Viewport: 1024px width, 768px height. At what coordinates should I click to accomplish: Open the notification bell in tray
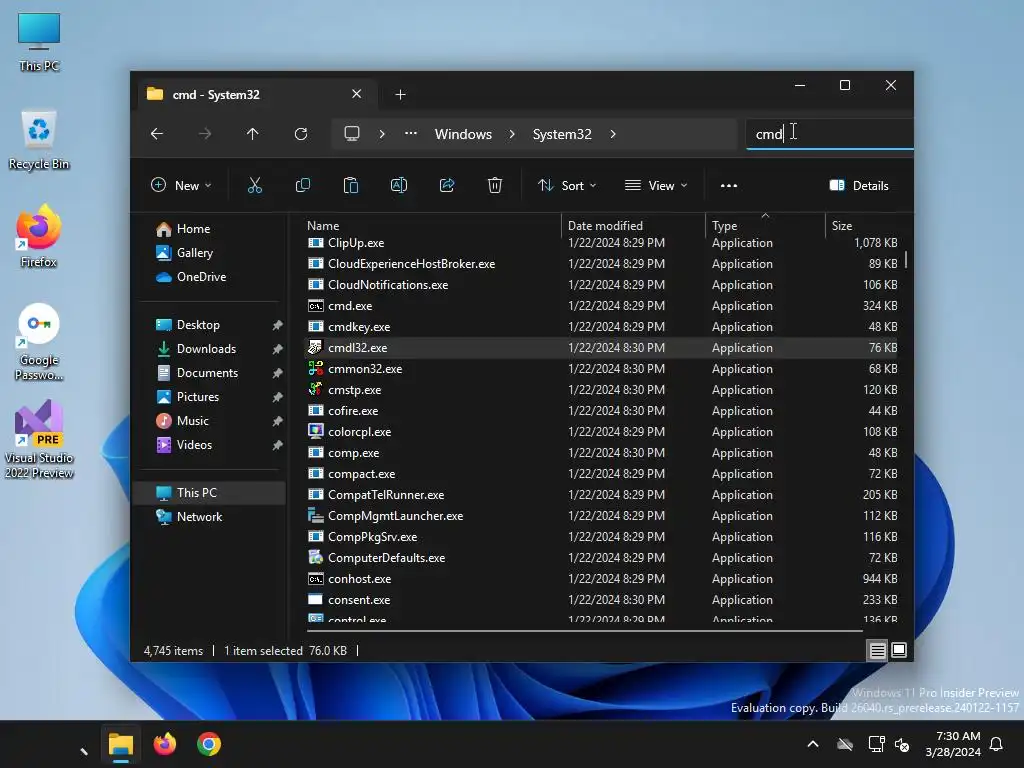997,744
